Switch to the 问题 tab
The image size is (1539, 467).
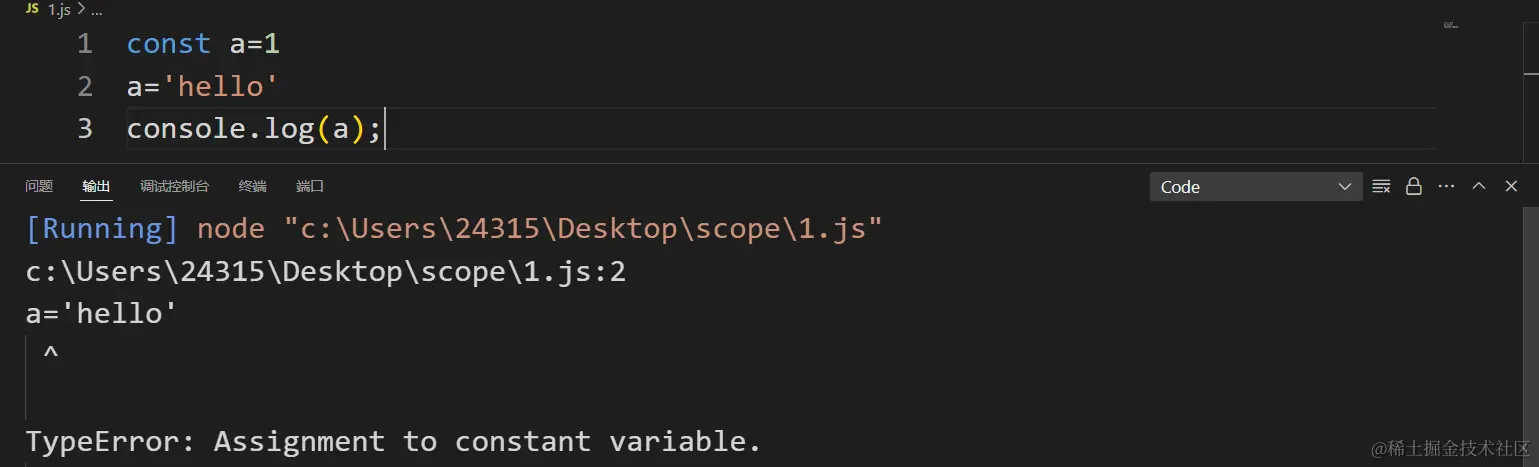click(39, 186)
